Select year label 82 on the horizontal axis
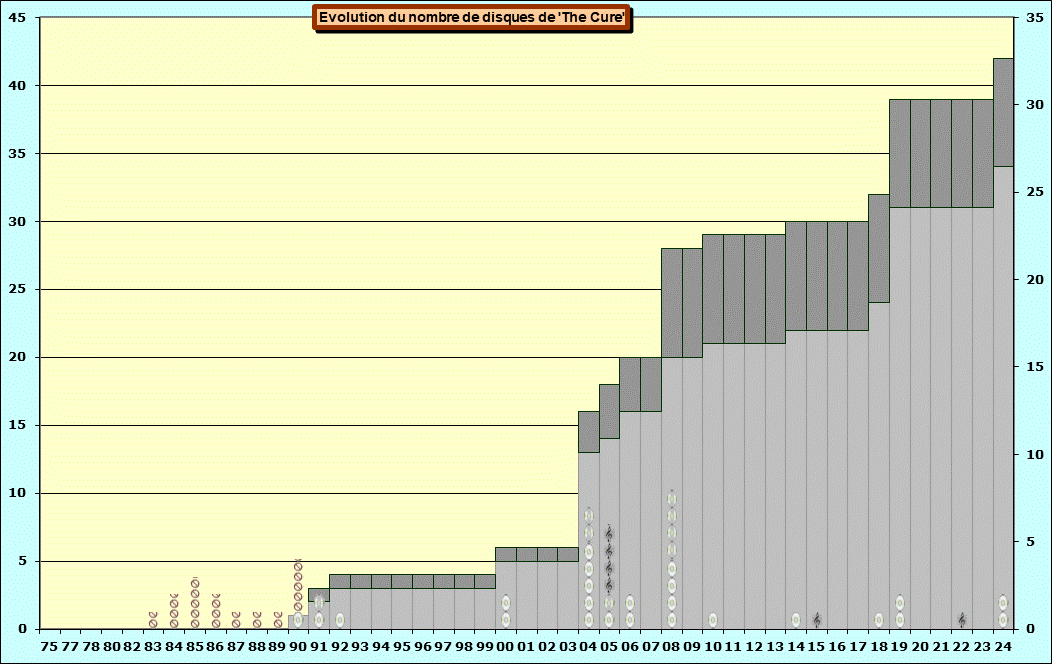Screen dimensions: 1052x664 (132, 646)
